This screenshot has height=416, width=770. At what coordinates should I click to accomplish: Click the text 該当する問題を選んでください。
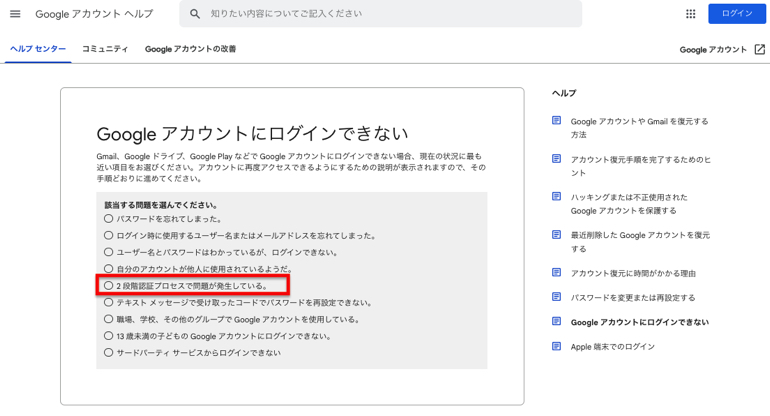point(161,205)
